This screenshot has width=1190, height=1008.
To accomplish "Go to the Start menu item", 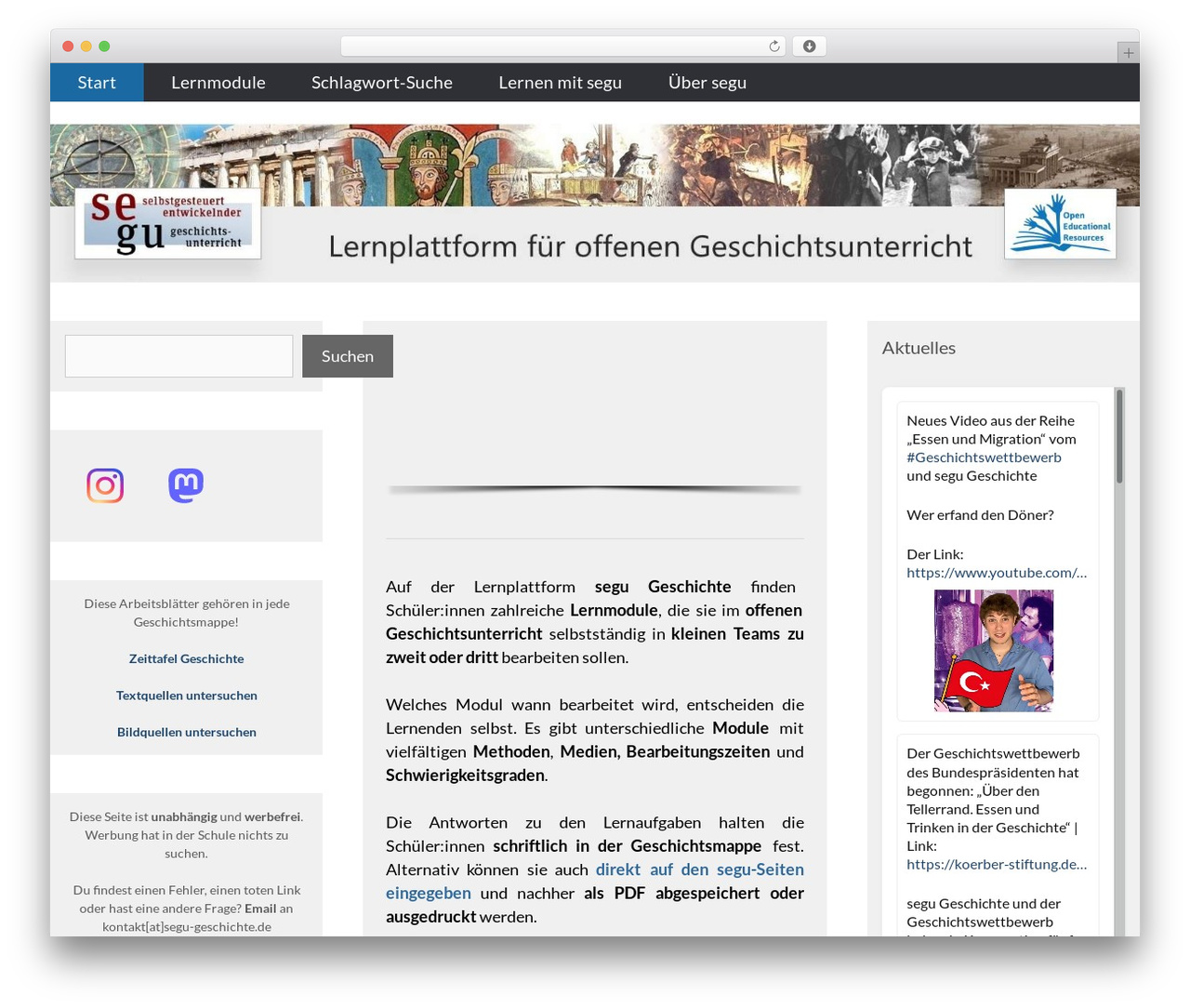I will click(x=97, y=83).
